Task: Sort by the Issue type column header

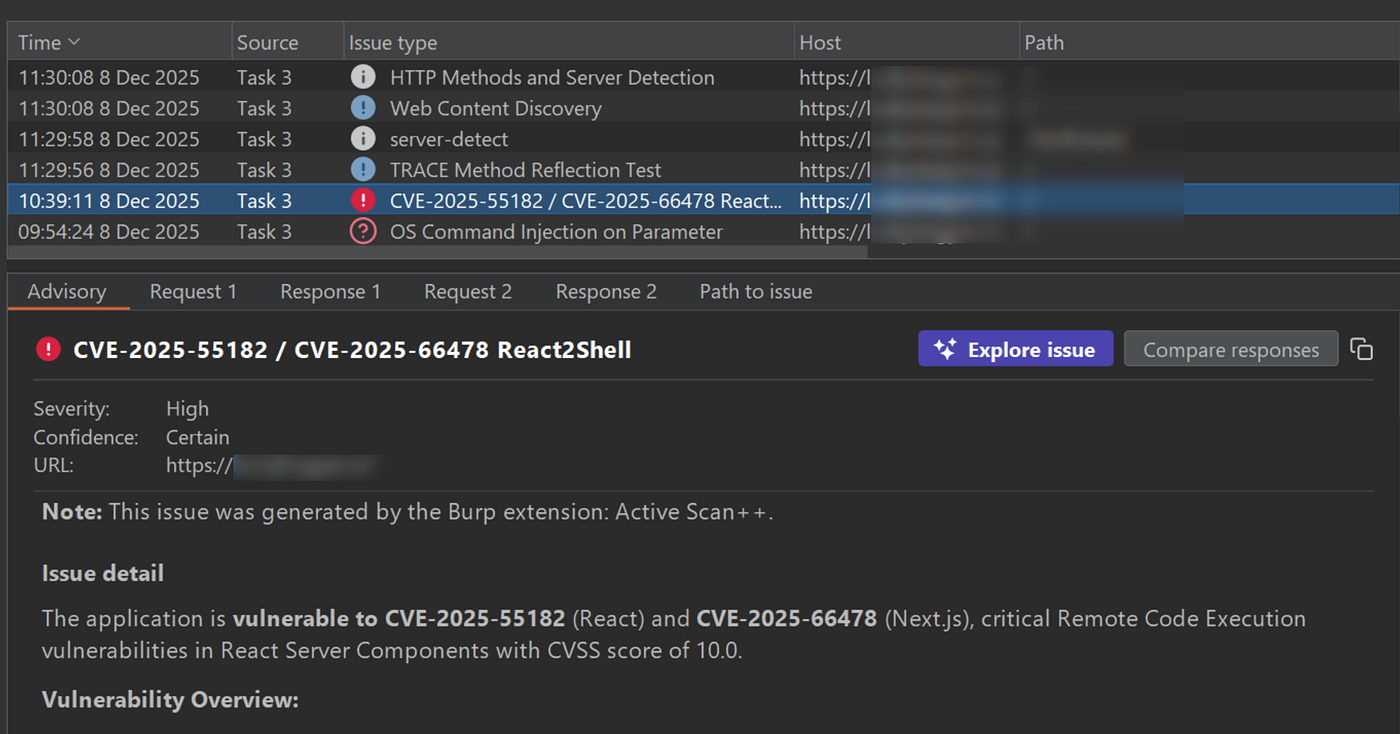Action: click(x=393, y=43)
